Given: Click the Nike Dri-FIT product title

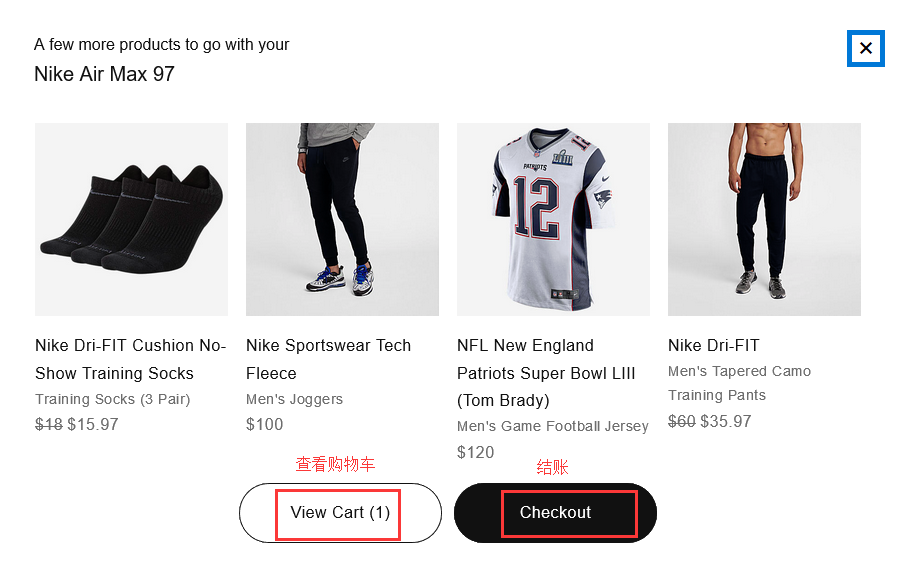Looking at the screenshot, I should 714,345.
